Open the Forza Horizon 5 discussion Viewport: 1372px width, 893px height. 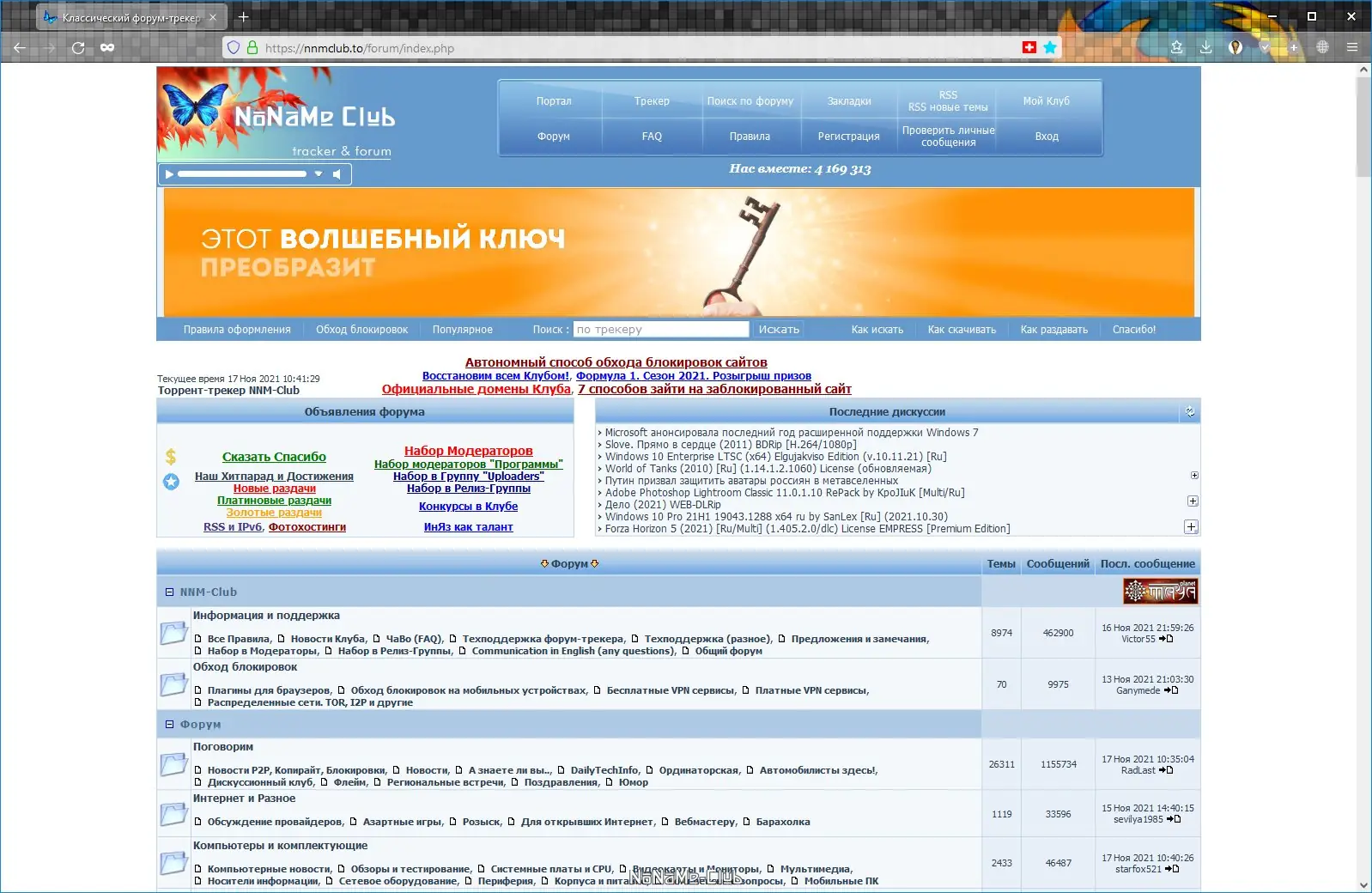pos(807,529)
